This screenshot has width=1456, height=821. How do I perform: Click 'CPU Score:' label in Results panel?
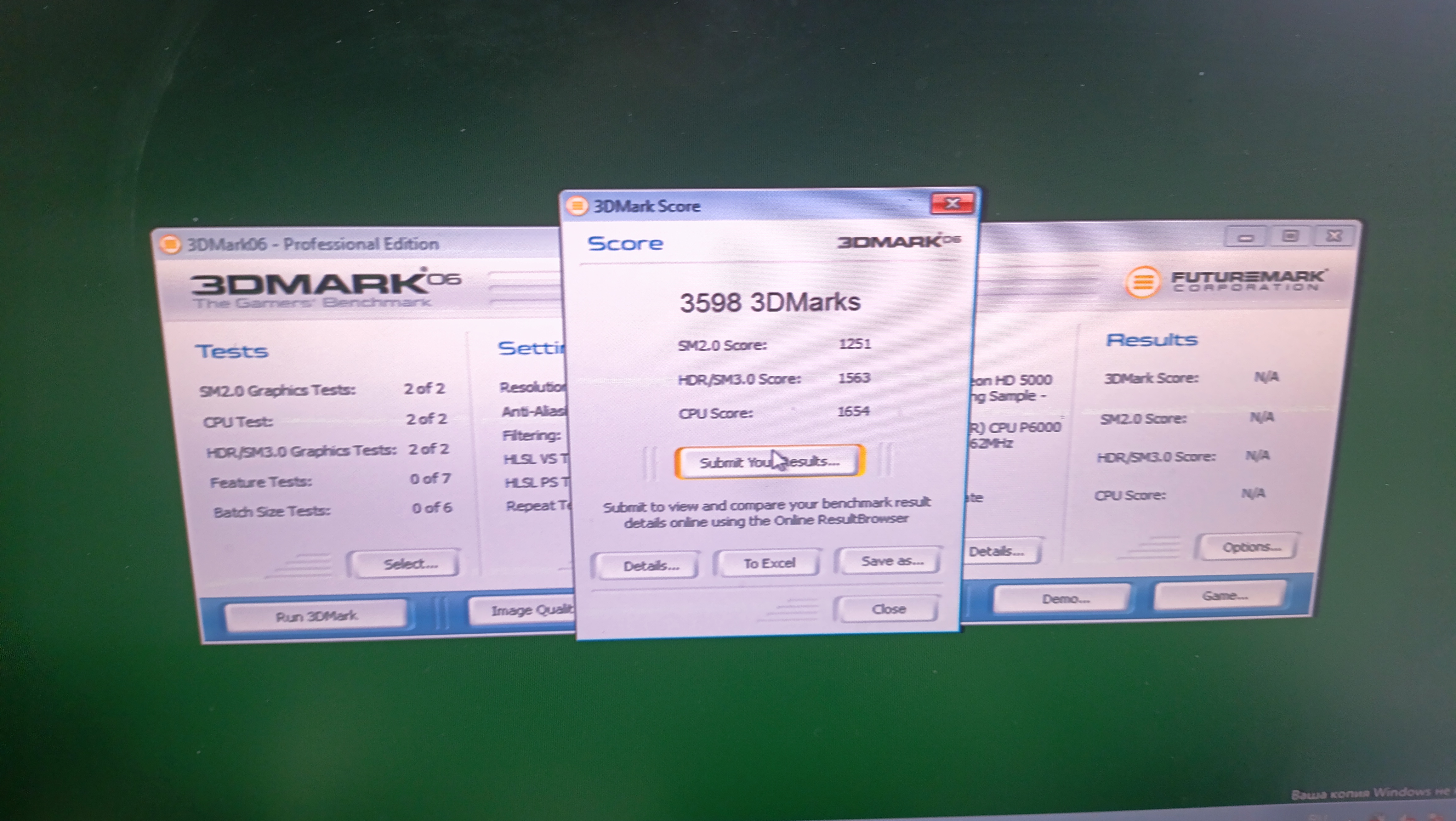pos(1130,495)
